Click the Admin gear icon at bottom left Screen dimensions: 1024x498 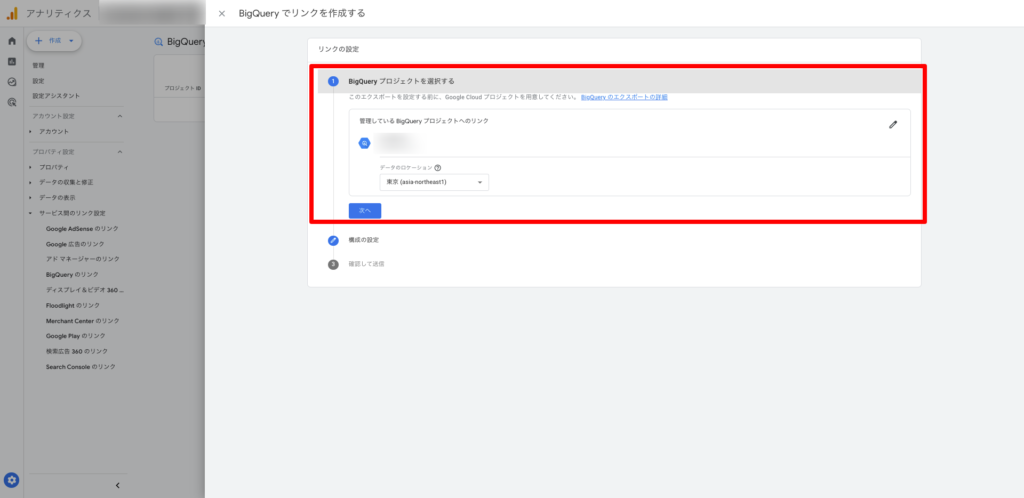pos(12,480)
